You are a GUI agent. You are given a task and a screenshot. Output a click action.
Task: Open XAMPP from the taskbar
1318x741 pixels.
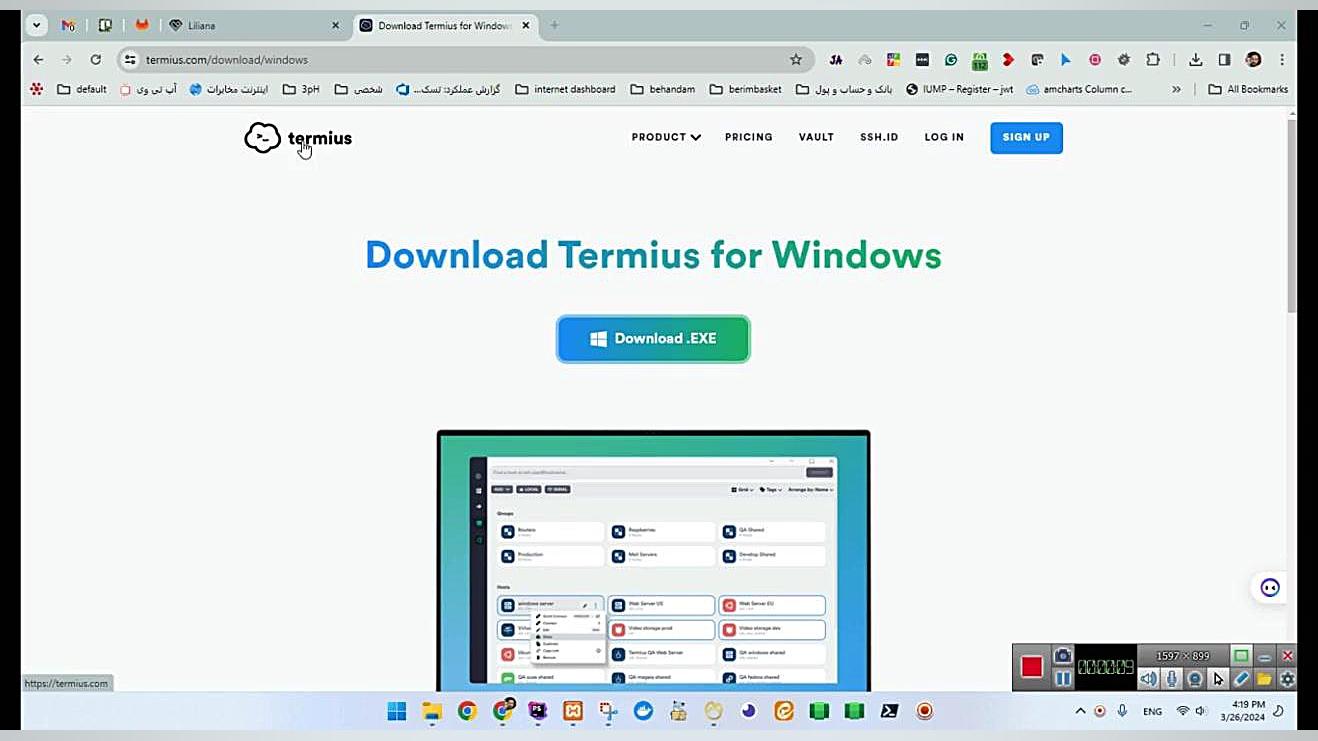573,711
